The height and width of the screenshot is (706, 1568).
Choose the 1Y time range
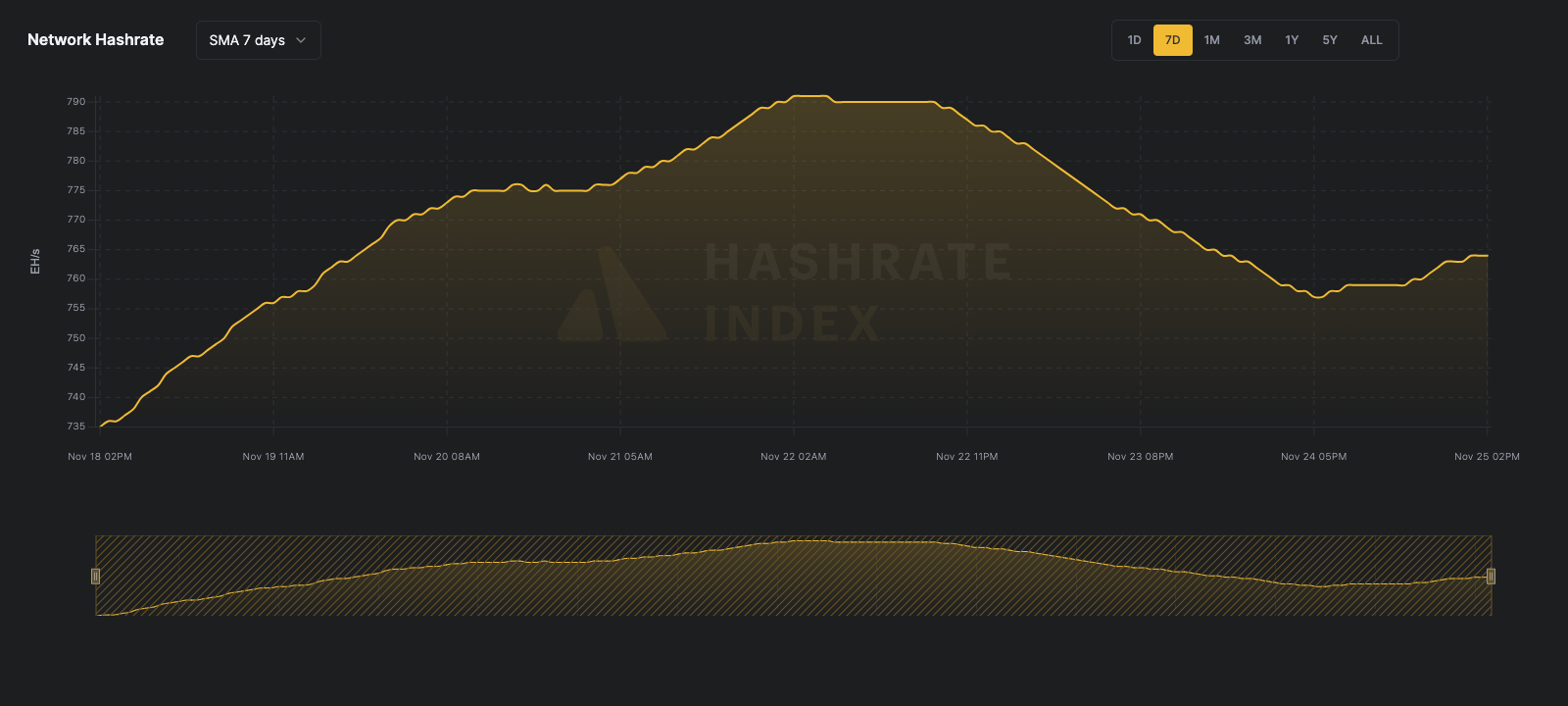1292,40
